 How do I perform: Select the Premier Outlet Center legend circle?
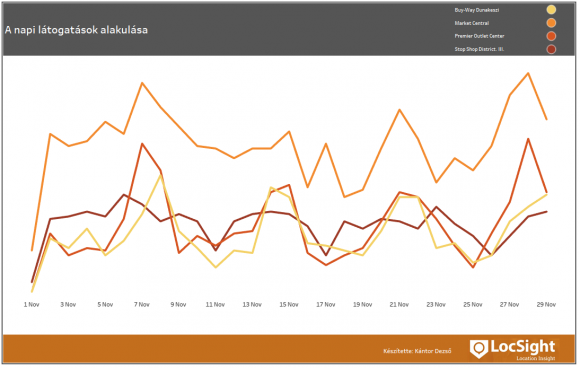(551, 36)
